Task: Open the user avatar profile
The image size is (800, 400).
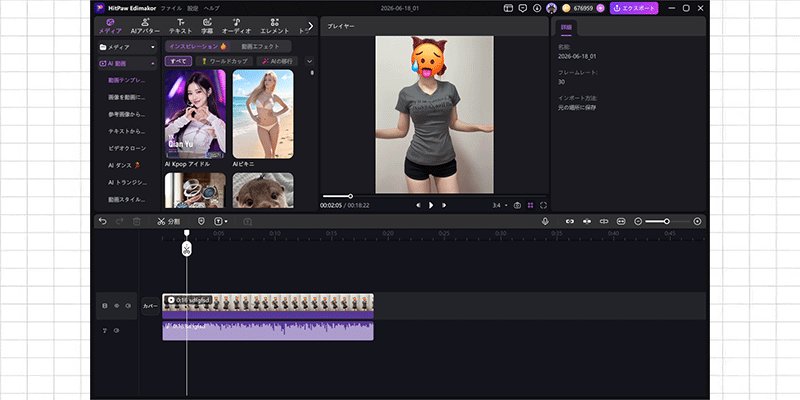Action: click(x=551, y=8)
